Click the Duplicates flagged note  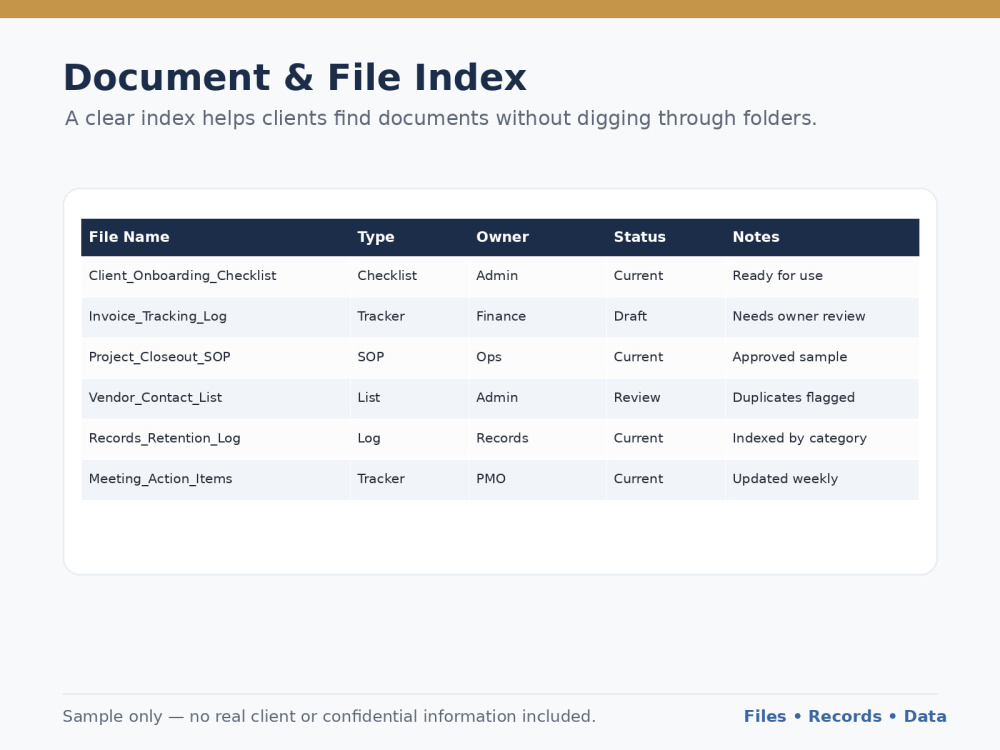pyautogui.click(x=793, y=397)
